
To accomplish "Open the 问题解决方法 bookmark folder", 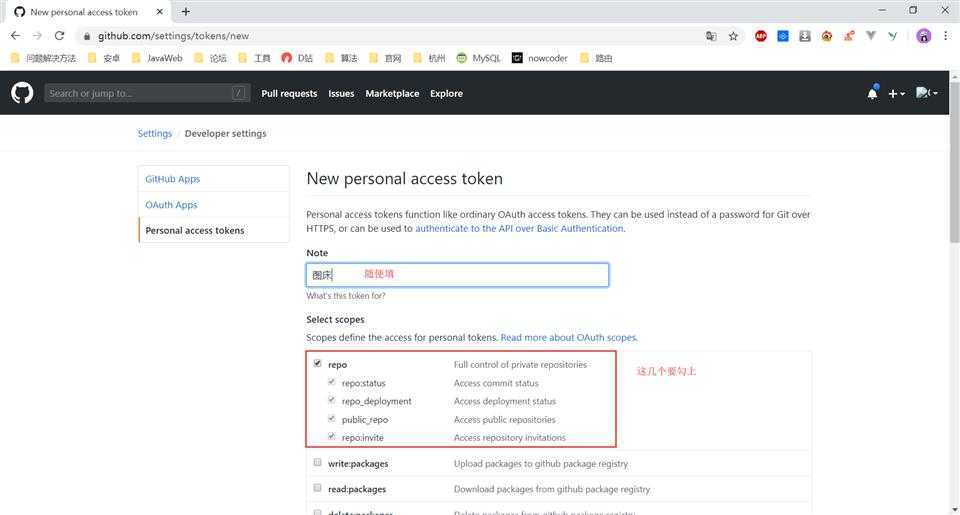I will (x=43, y=58).
